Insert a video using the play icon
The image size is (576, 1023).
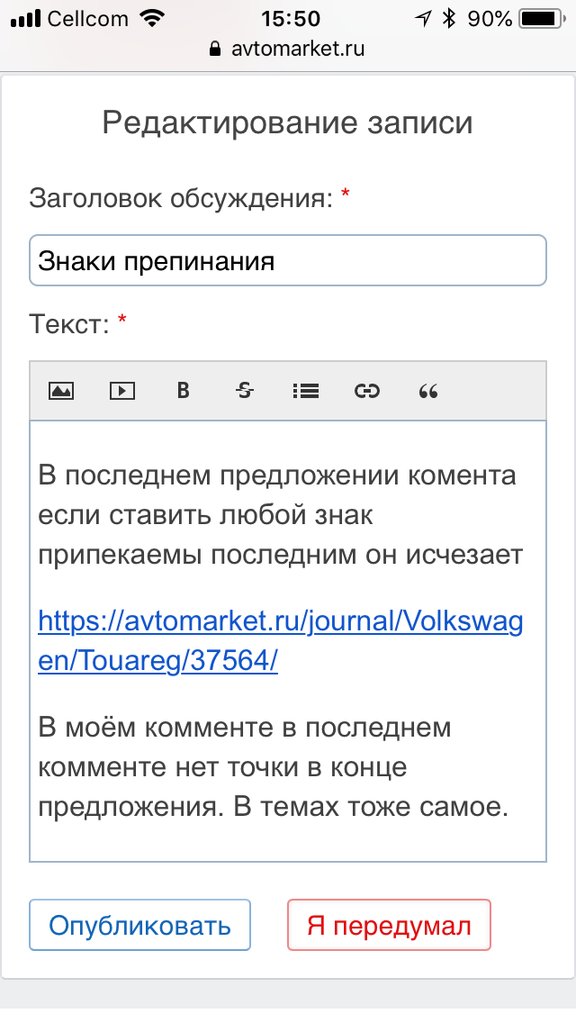pos(121,391)
